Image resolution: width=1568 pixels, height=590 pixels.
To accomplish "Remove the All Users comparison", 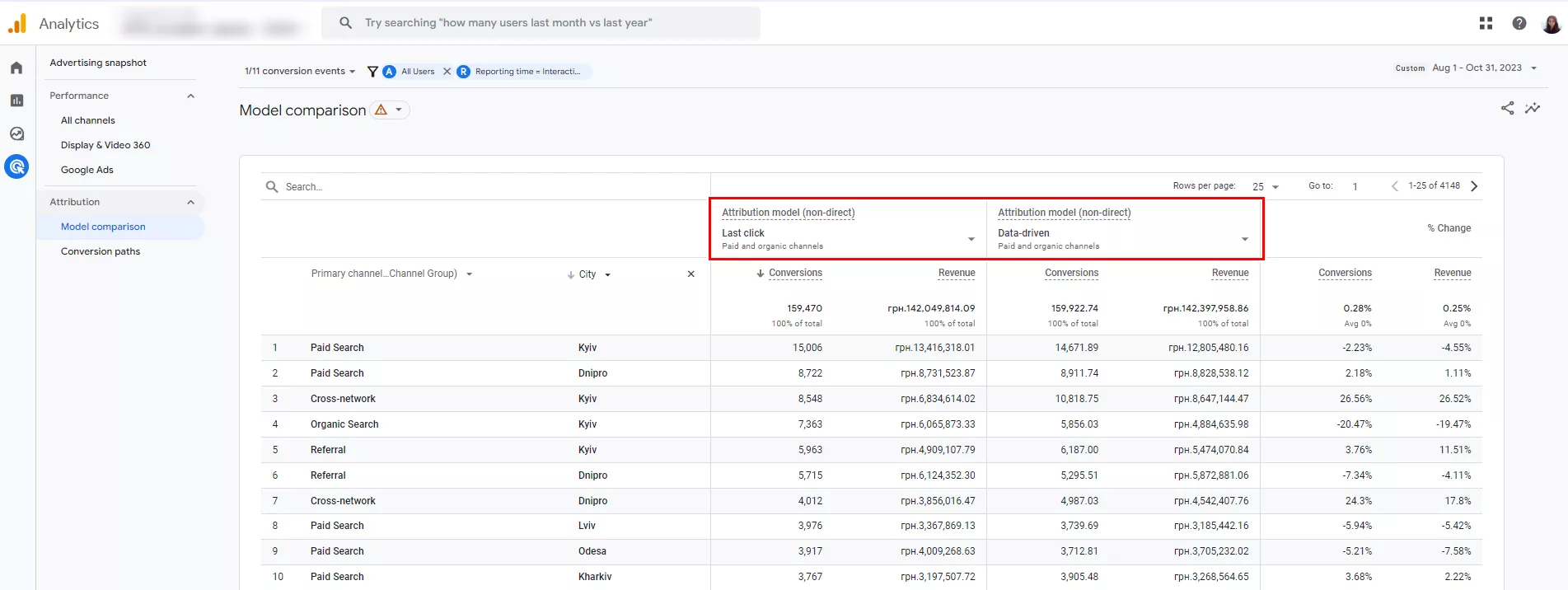I will coord(447,72).
